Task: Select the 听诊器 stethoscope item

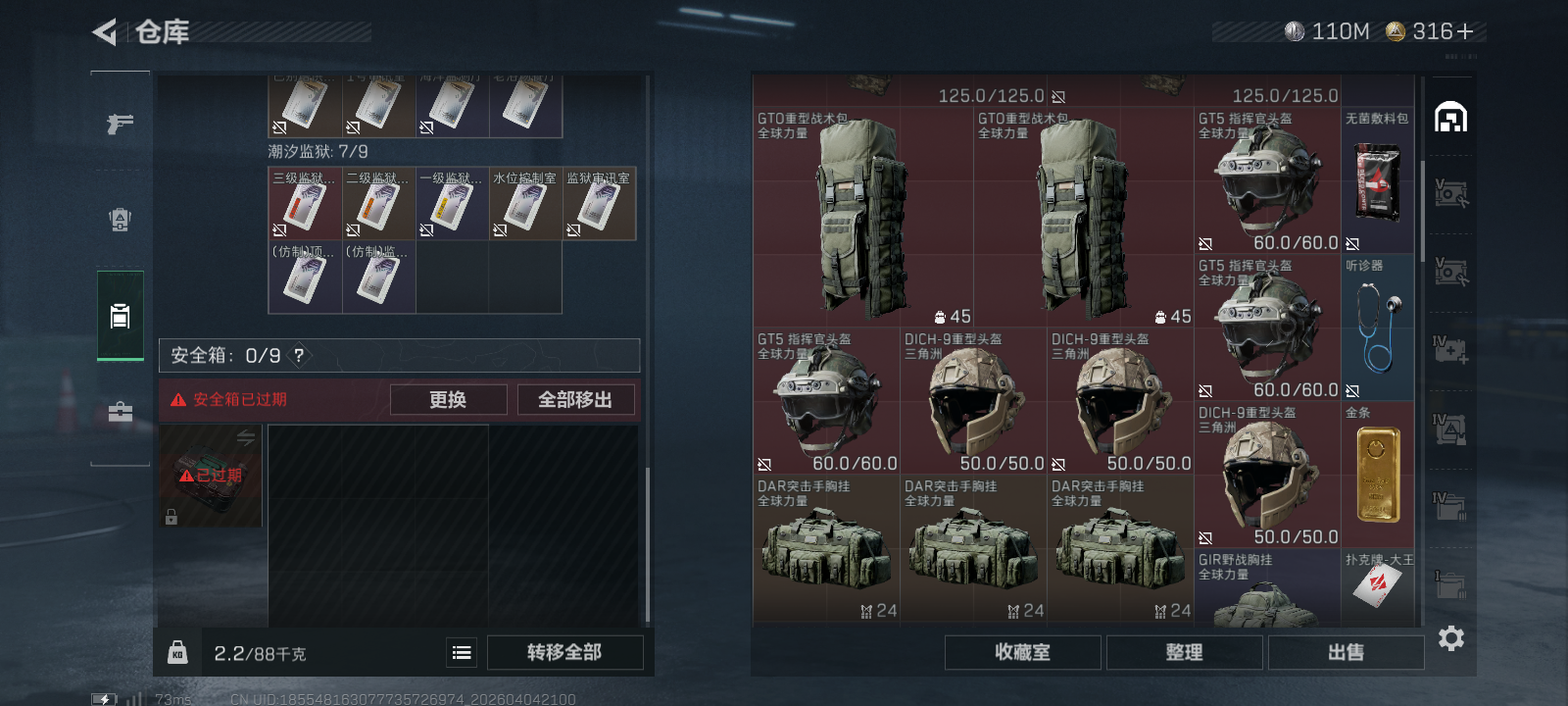Action: click(x=1377, y=328)
